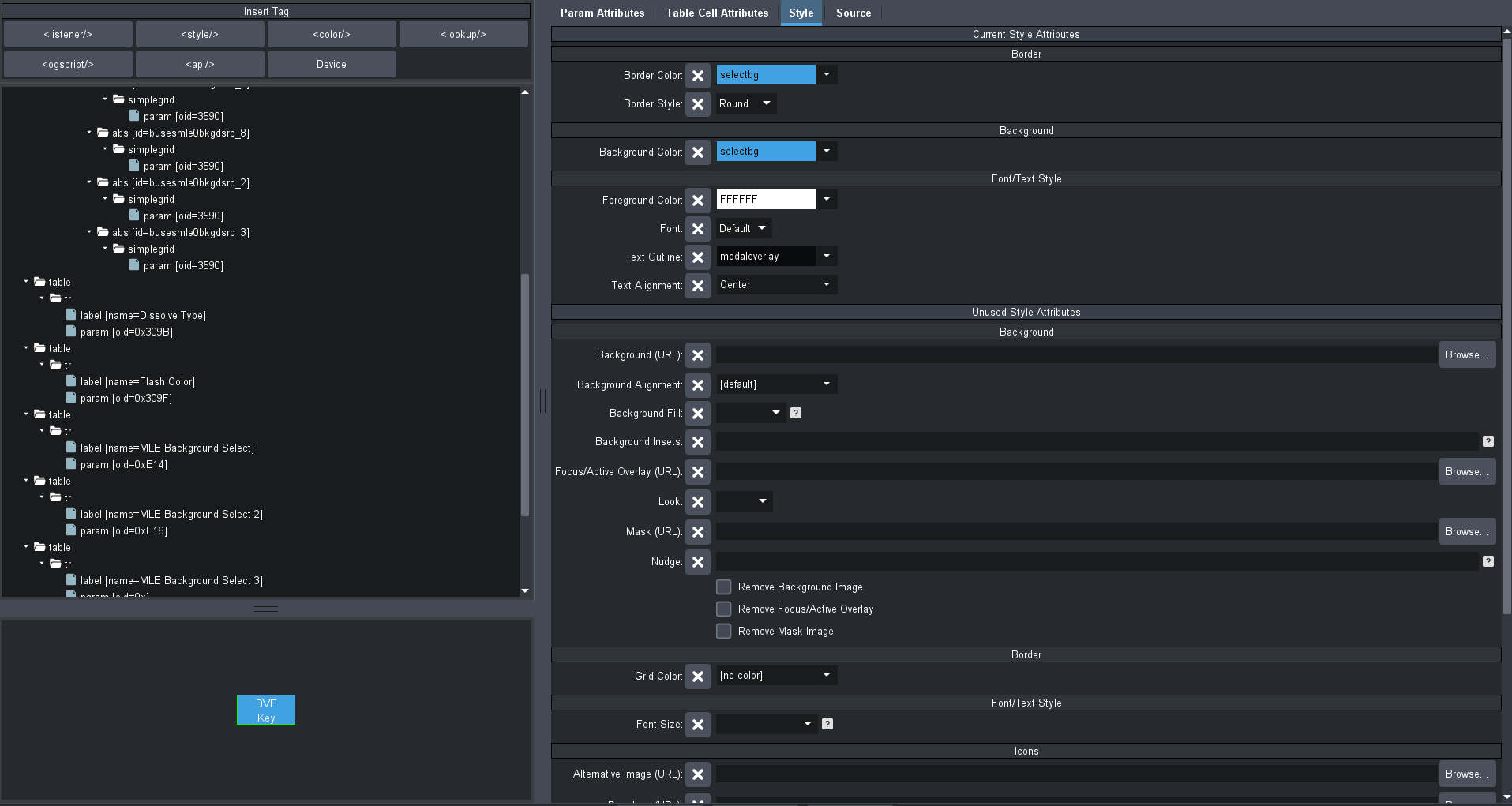Remove the Text Outline setting with X icon
1512x806 pixels.
tap(697, 257)
